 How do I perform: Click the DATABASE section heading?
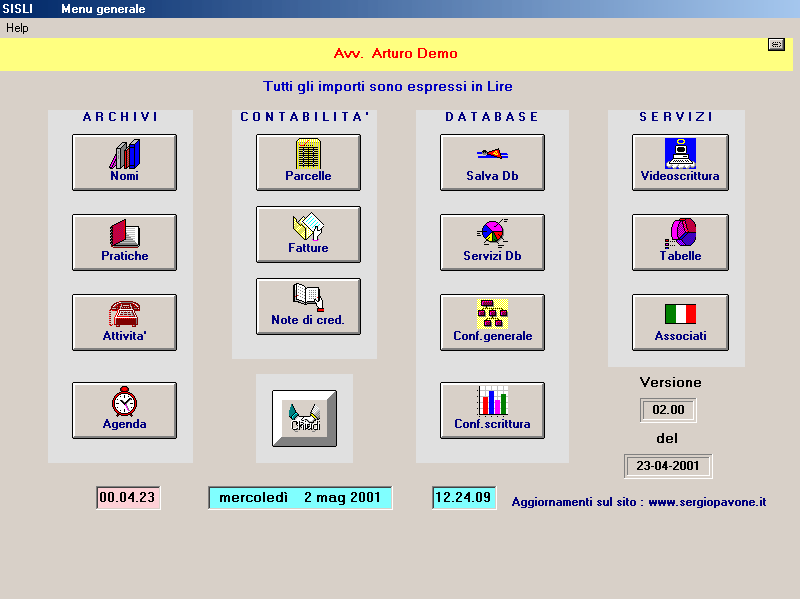pyautogui.click(x=492, y=117)
